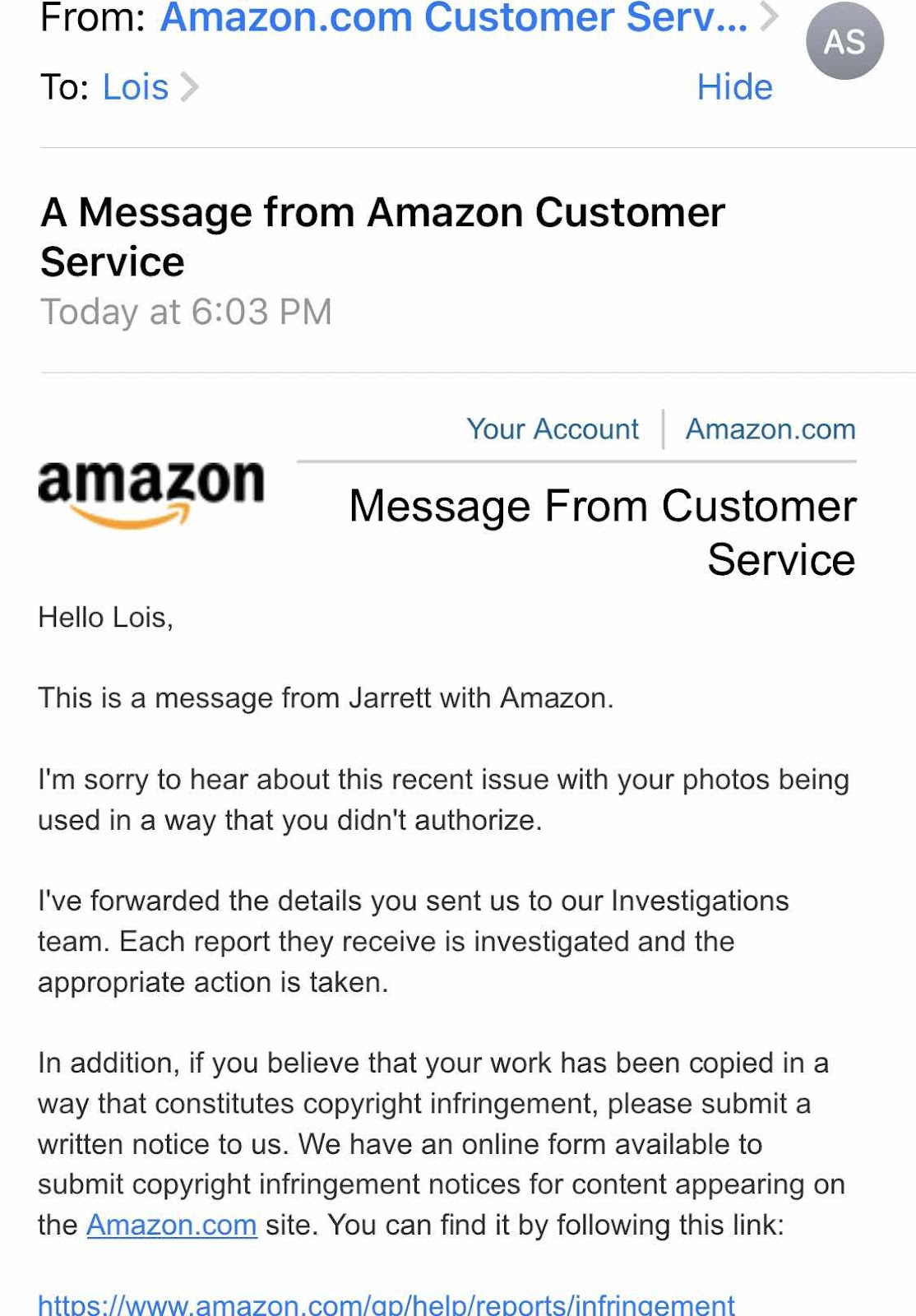Expand recipient chevron next to Lois
This screenshot has height=1316, width=916.
pos(189,87)
